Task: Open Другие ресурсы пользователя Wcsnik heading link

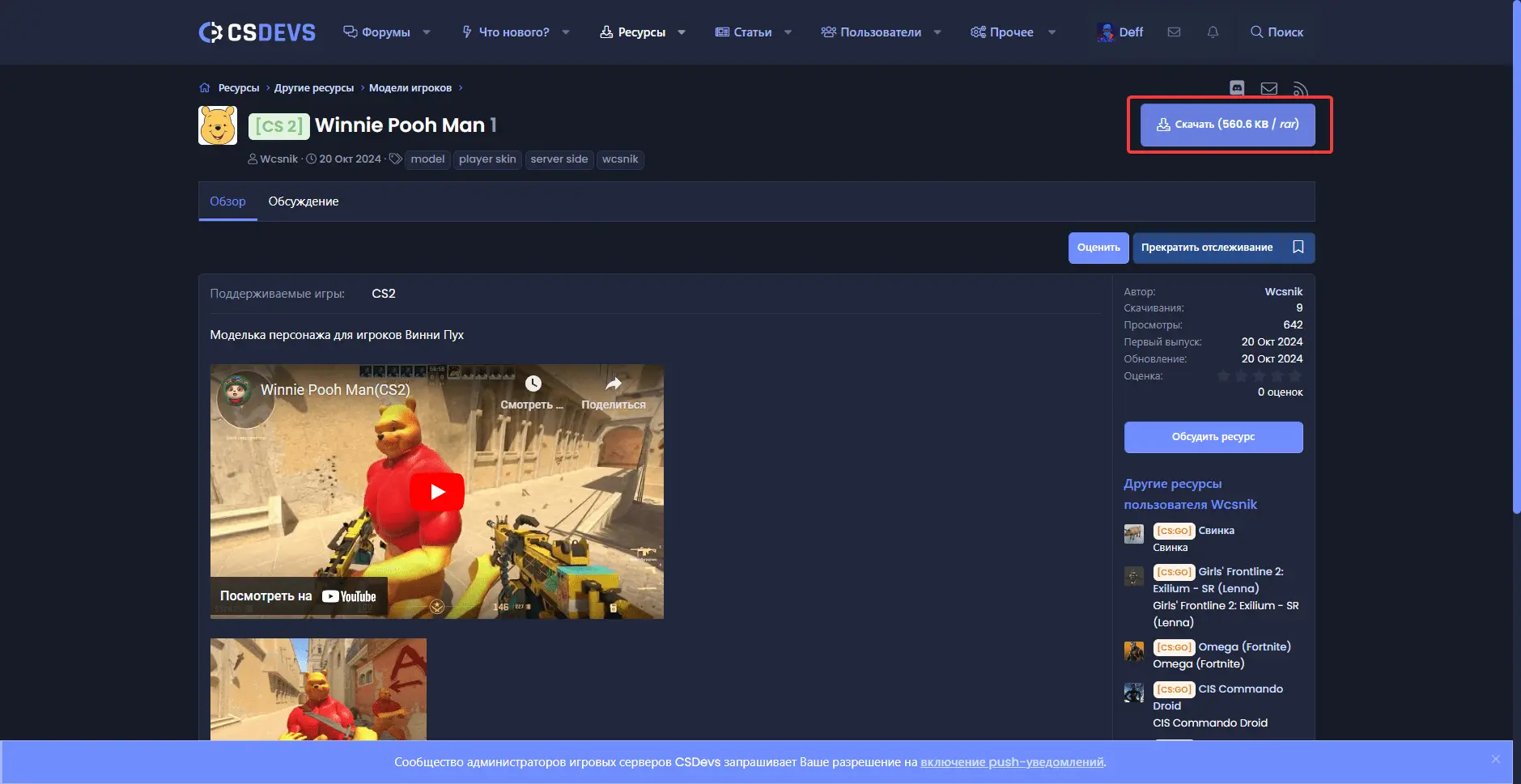Action: [x=1190, y=494]
